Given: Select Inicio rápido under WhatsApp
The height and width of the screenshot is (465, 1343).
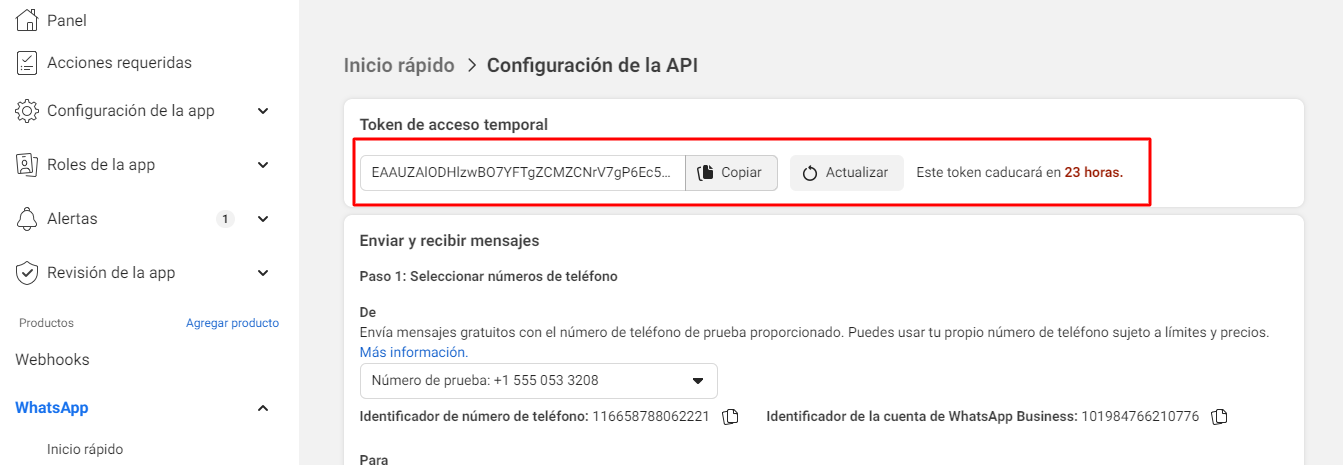Looking at the screenshot, I should tap(85, 450).
